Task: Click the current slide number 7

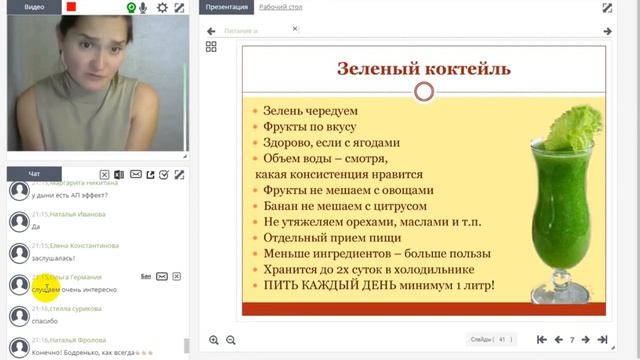Action: [572, 340]
